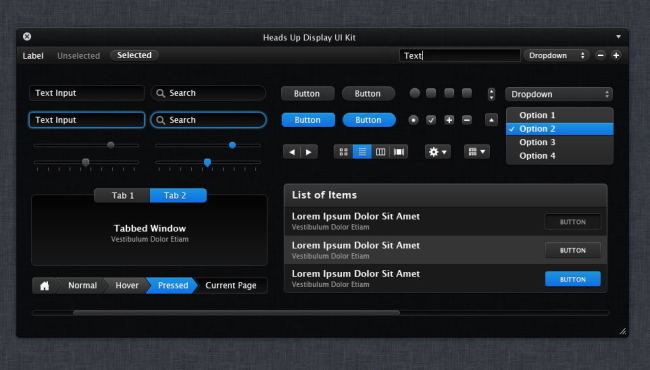Click the Current Page breadcrumb
This screenshot has height=370, width=650.
(231, 285)
